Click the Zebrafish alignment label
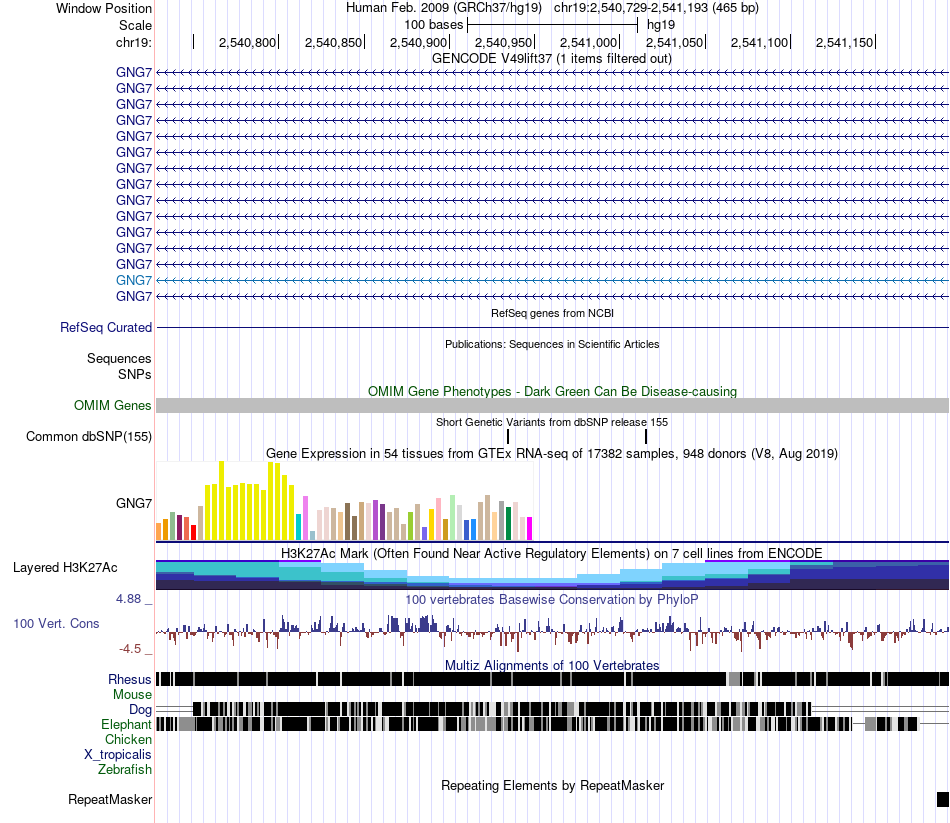 tap(125, 769)
